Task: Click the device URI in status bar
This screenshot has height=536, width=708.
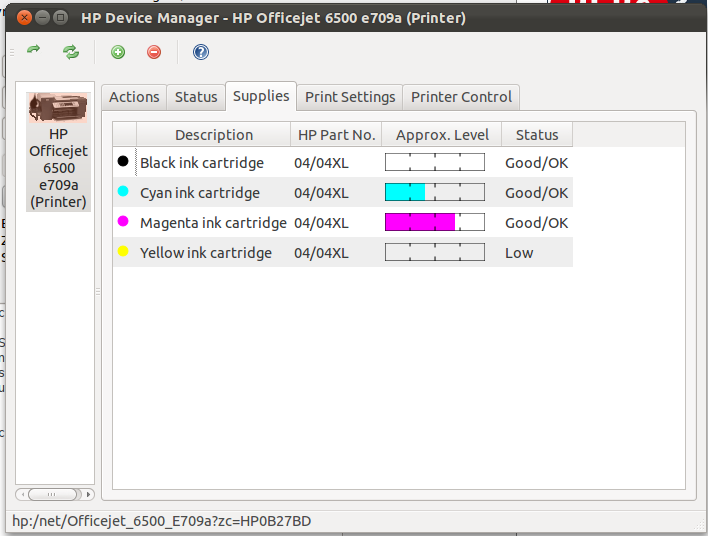Action: (x=162, y=521)
